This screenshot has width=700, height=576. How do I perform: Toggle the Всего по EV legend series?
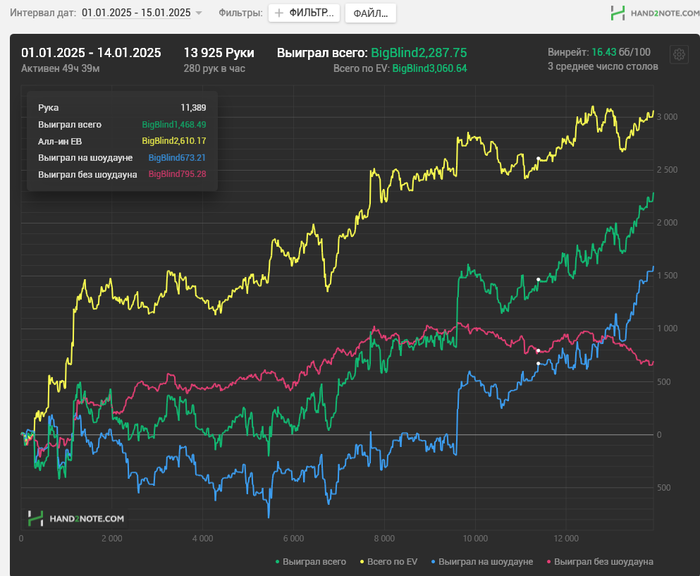(x=388, y=562)
